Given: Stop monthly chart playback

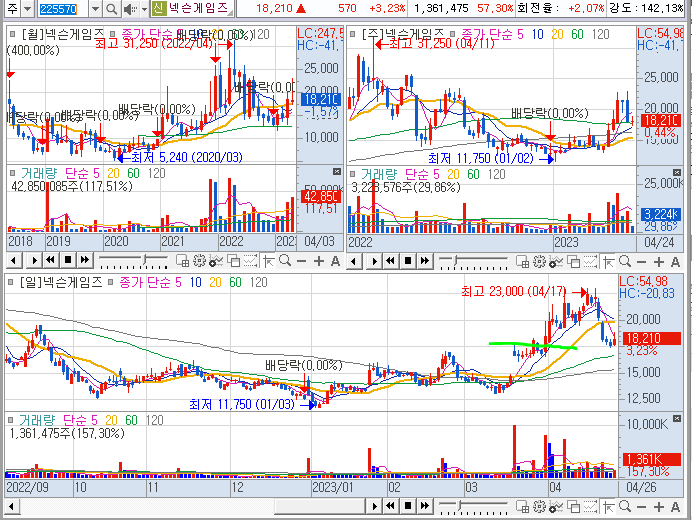Looking at the screenshot, I should tap(68, 260).
